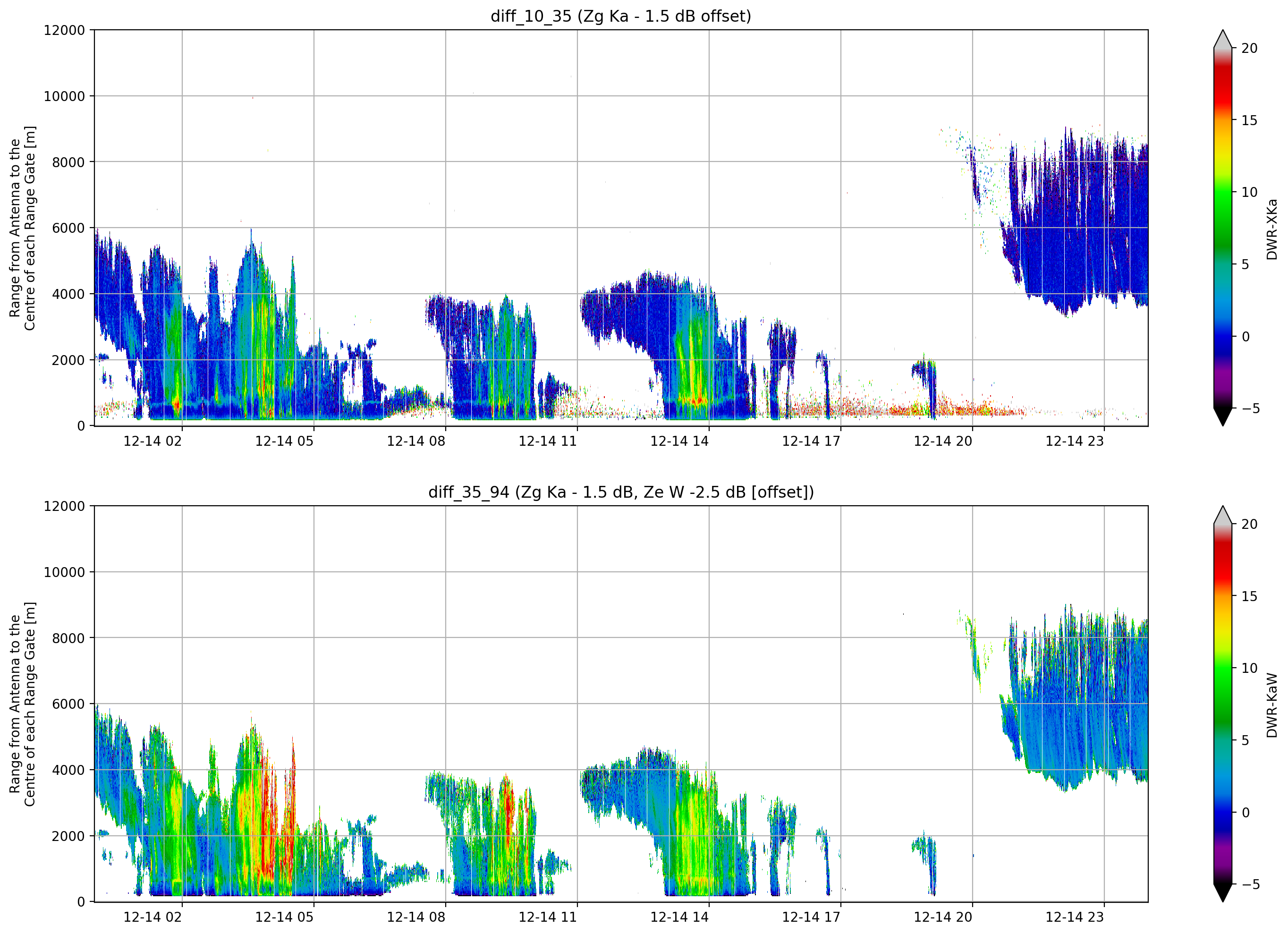The height and width of the screenshot is (934, 1288).
Task: Click the top plot title diff_10_35
Action: point(621,17)
